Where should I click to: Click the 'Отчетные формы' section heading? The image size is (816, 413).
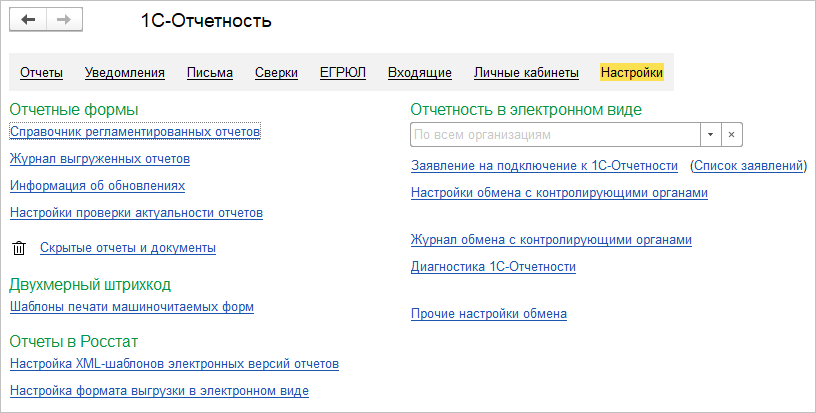click(x=74, y=110)
